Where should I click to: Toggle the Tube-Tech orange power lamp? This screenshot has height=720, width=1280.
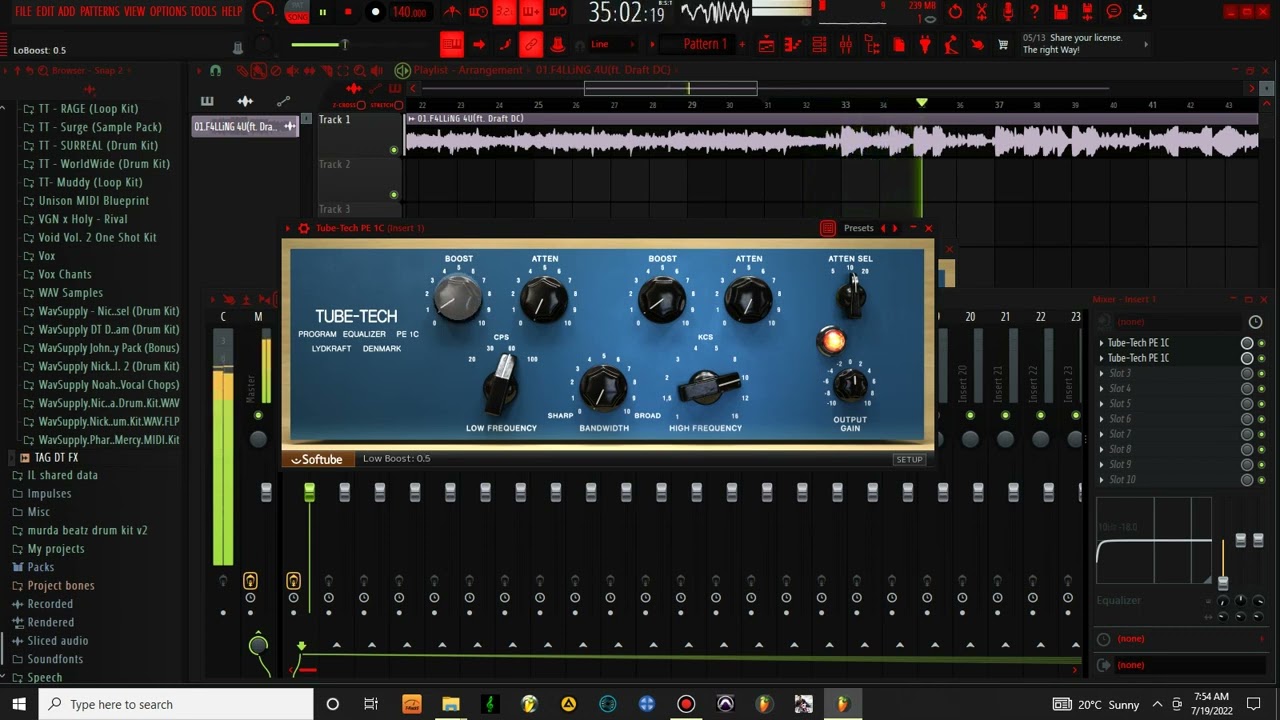[x=831, y=342]
